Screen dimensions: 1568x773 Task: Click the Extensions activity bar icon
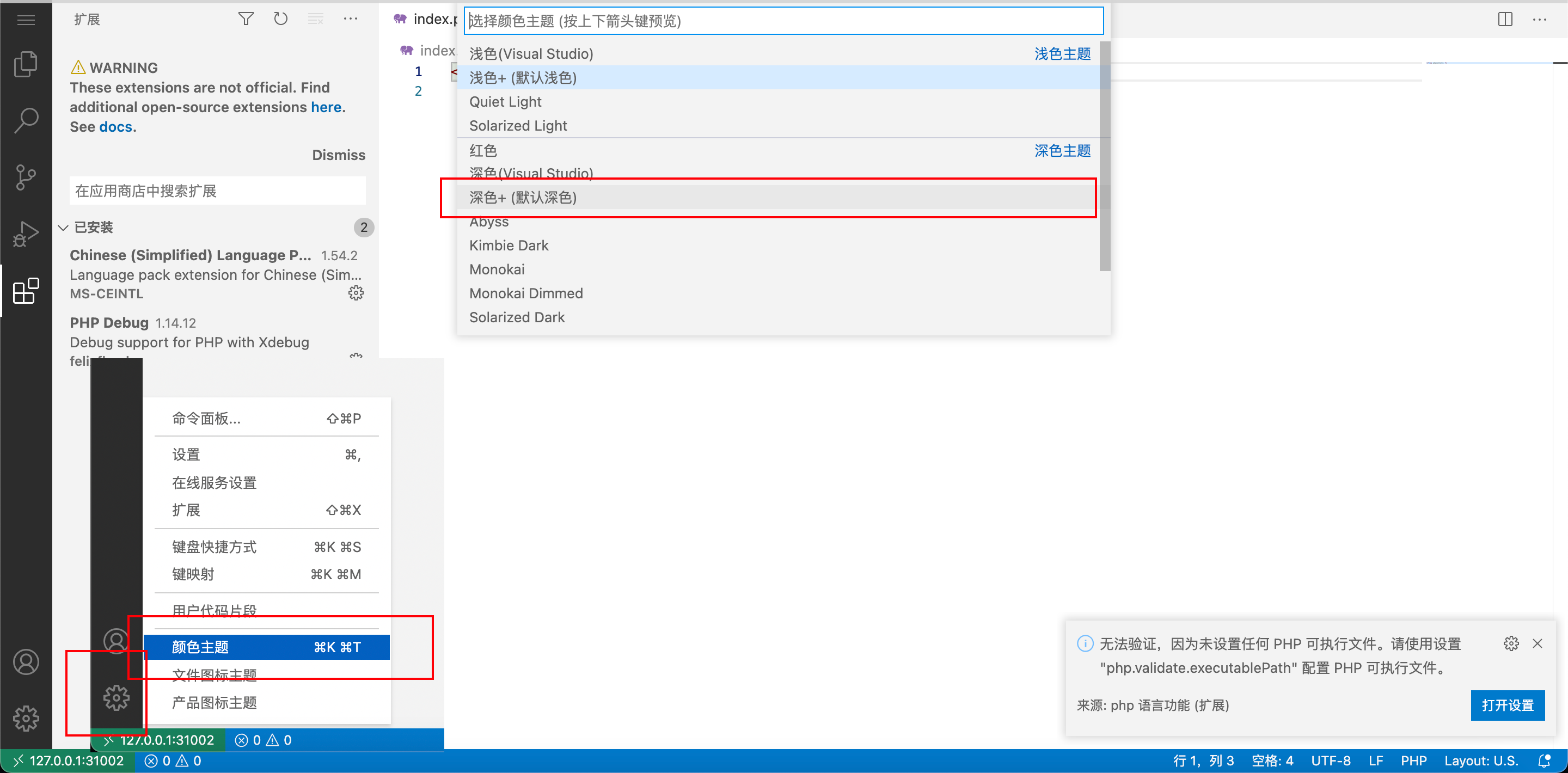tap(26, 291)
